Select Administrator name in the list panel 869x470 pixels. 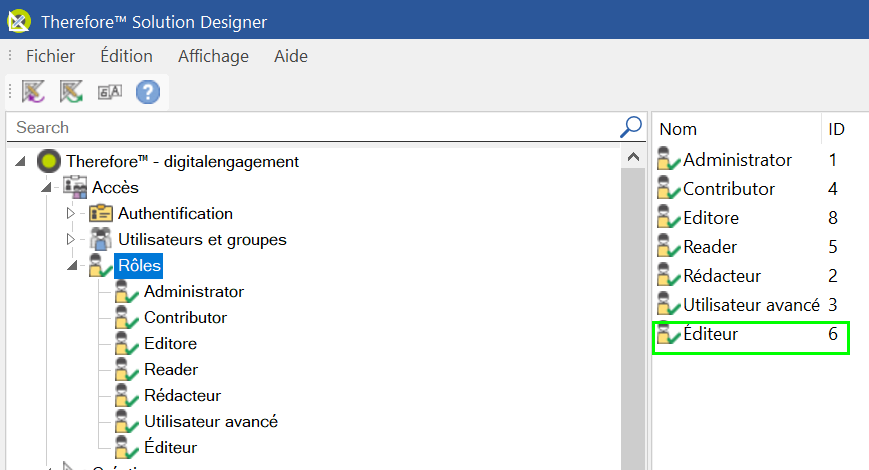(x=738, y=160)
